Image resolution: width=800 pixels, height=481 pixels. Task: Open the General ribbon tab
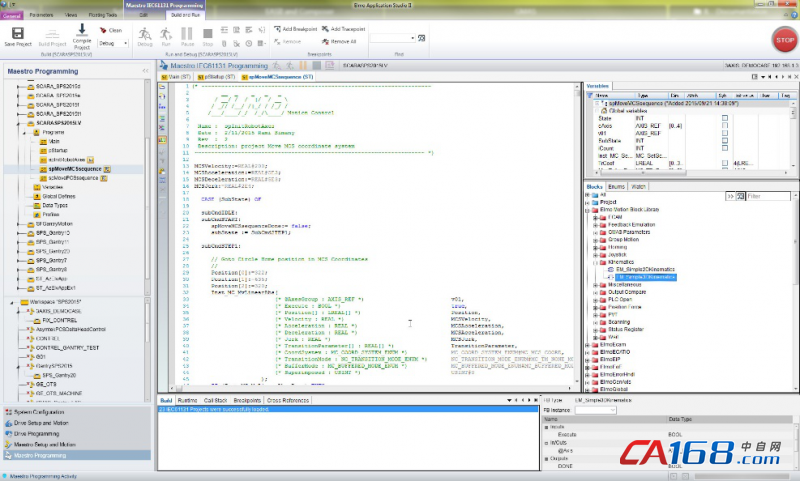(11, 16)
